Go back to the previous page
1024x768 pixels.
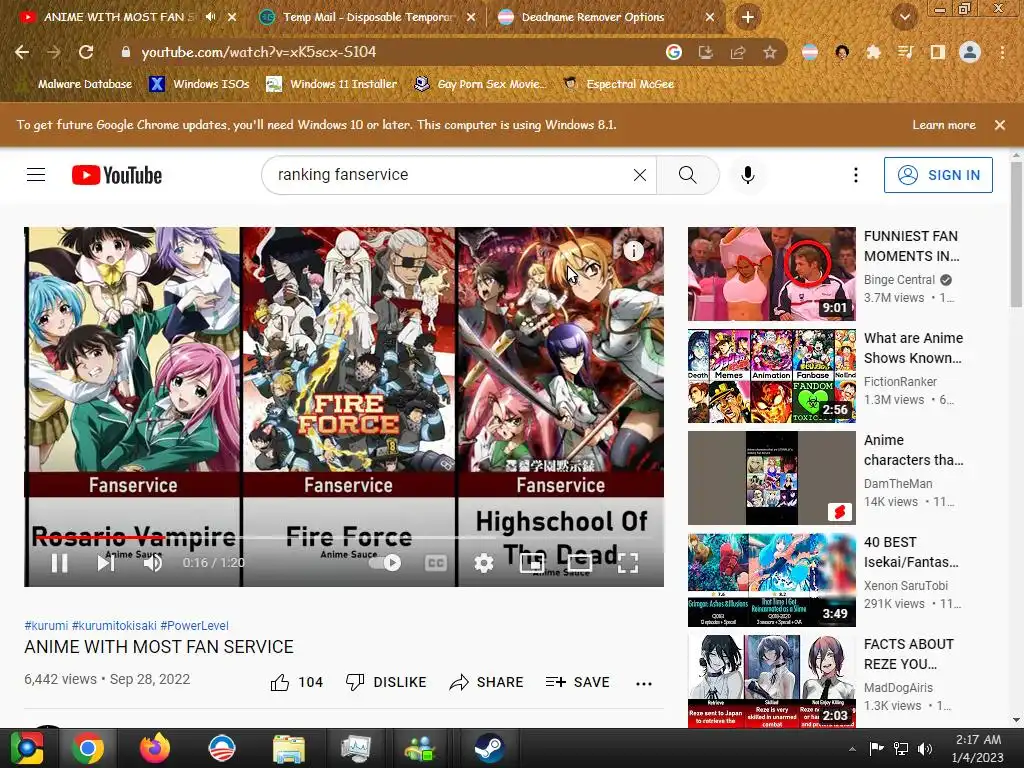pyautogui.click(x=22, y=52)
